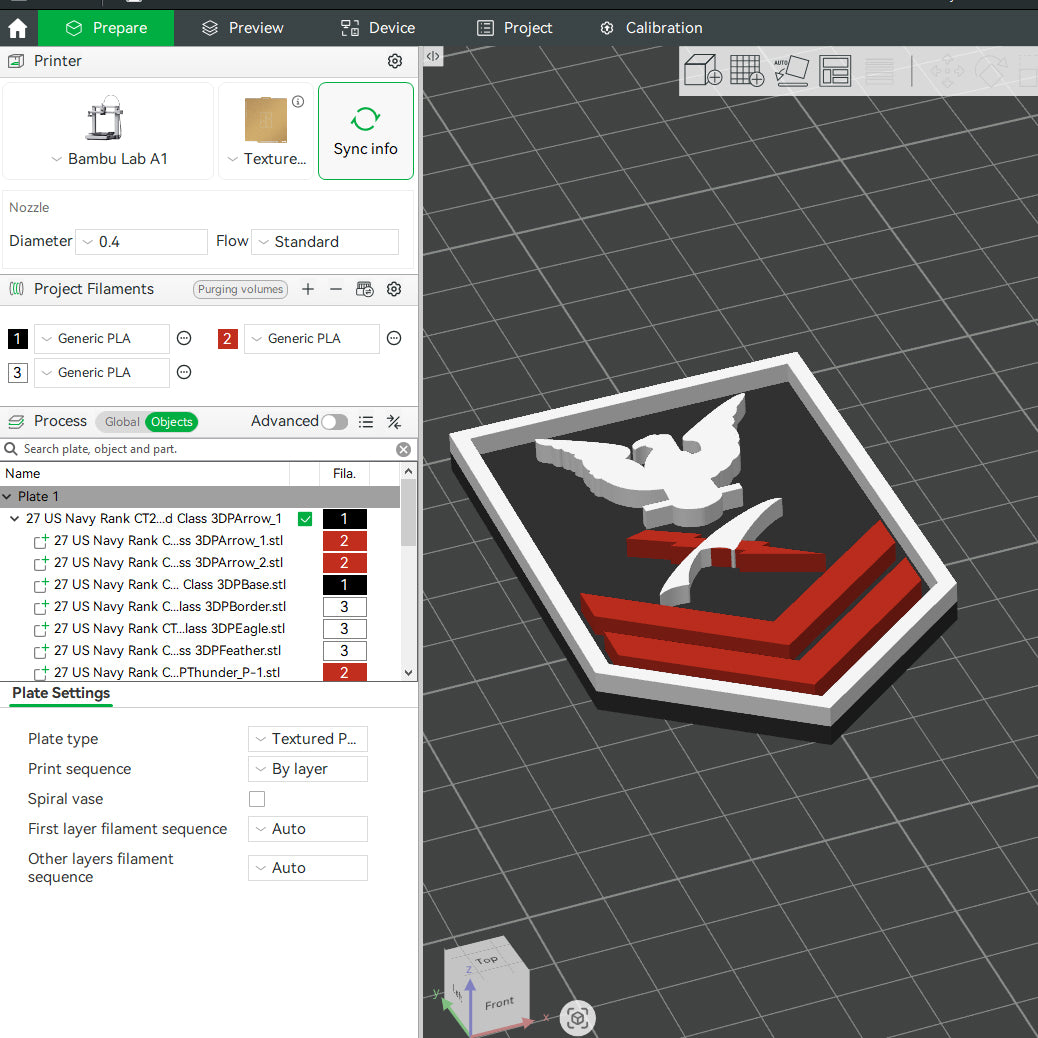Change filament of 3DPEagle.stl part
The height and width of the screenshot is (1038, 1038).
click(344, 629)
